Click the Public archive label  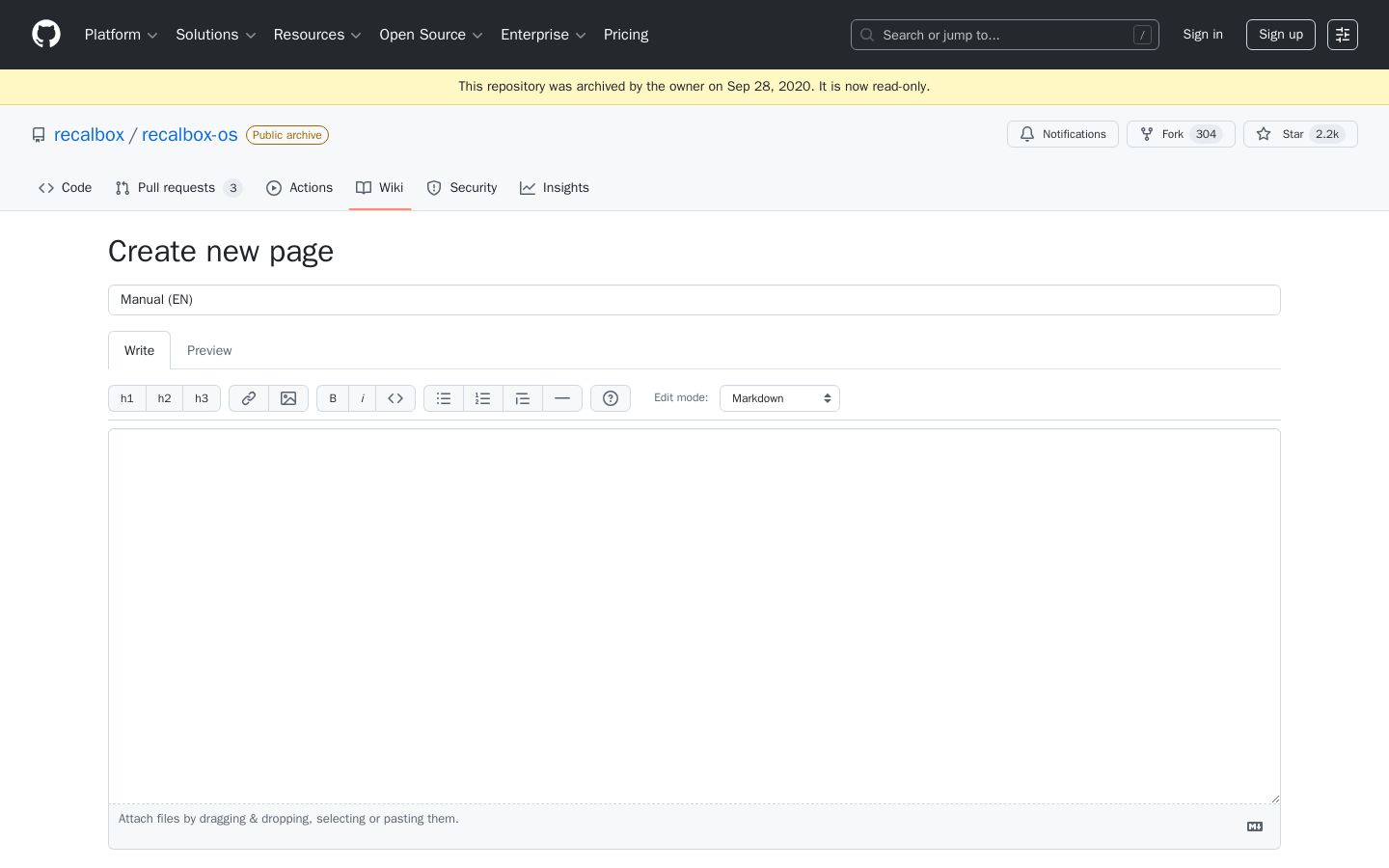pyautogui.click(x=287, y=135)
